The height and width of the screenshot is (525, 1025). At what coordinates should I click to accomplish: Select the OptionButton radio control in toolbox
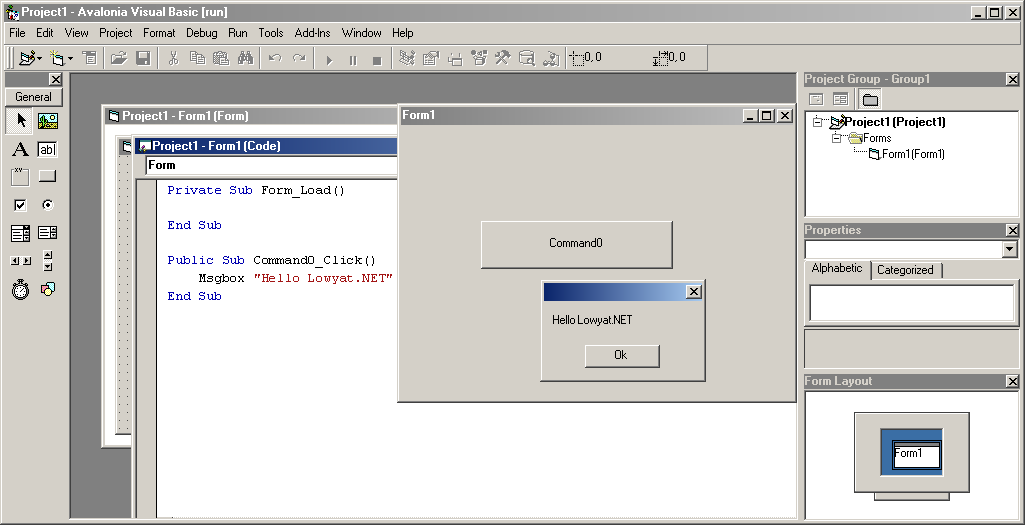pos(47,205)
